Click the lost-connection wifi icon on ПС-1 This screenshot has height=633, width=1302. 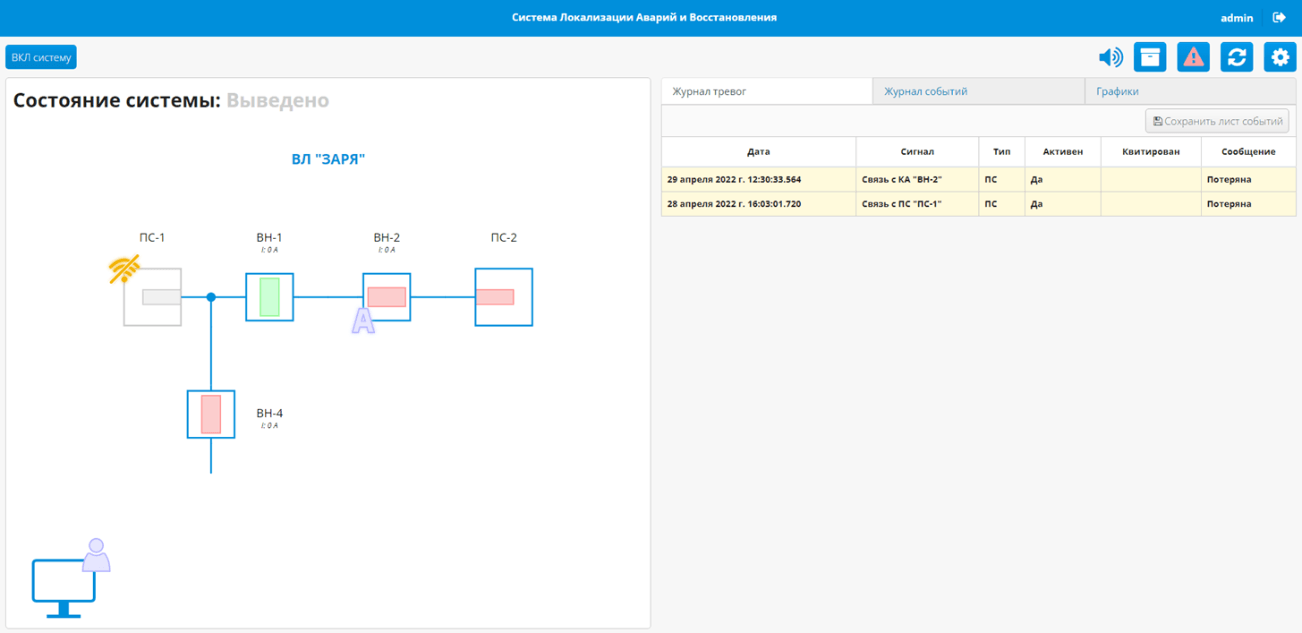point(125,269)
